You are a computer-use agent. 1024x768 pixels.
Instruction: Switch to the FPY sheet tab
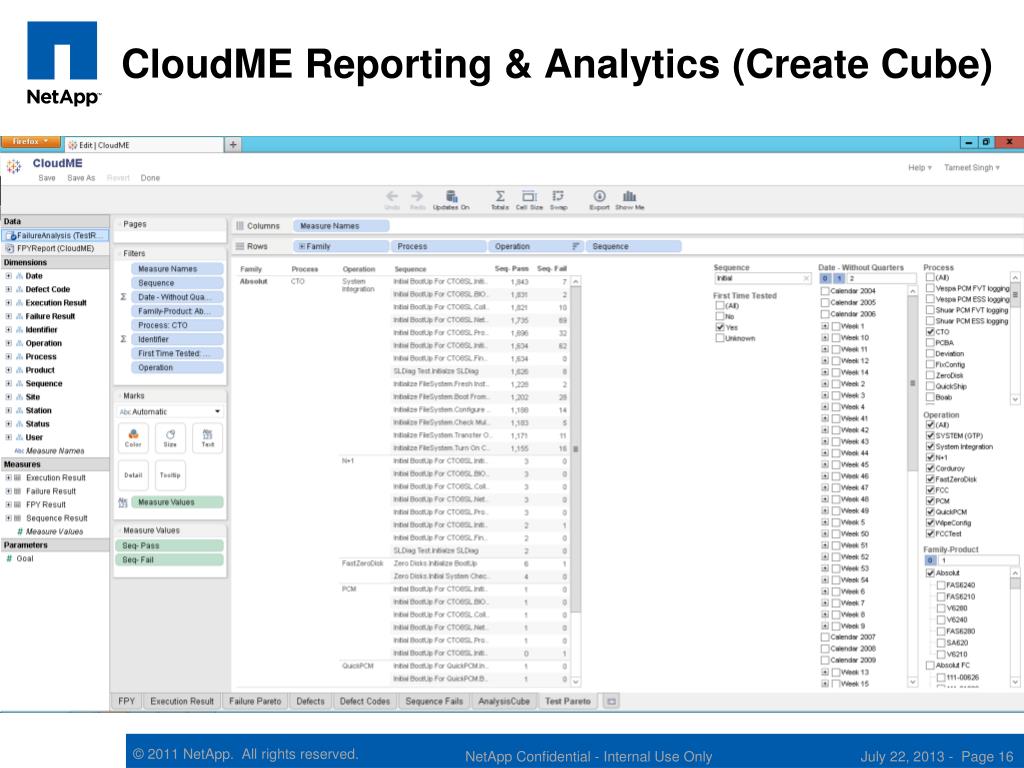click(x=127, y=701)
